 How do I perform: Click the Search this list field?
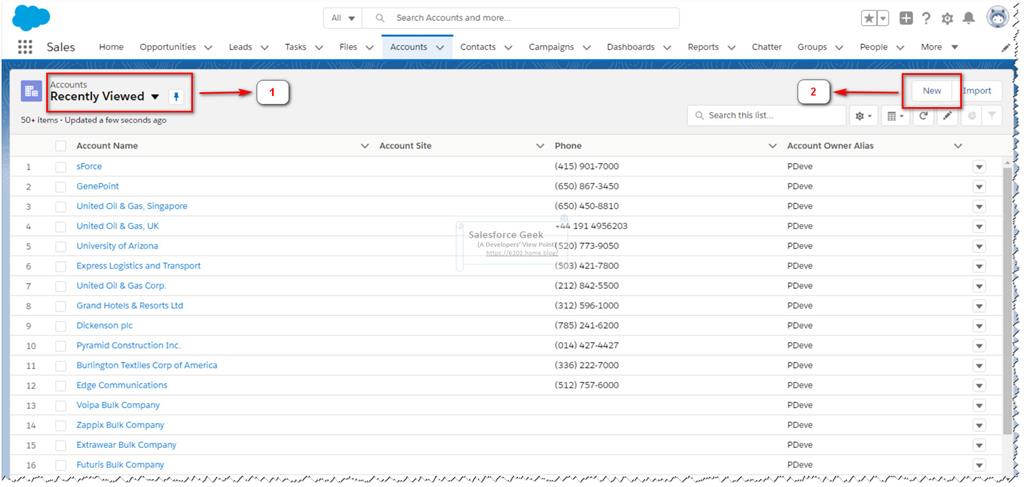(766, 116)
